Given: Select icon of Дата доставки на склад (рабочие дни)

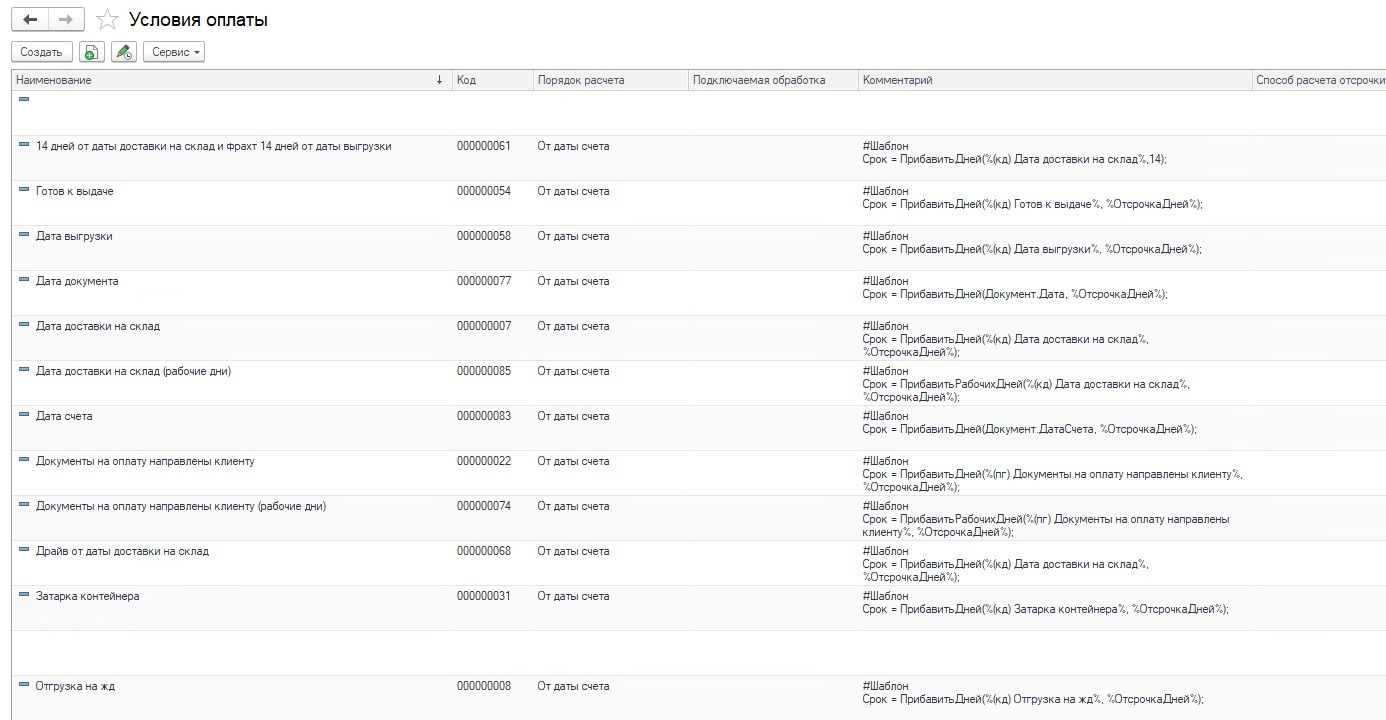Looking at the screenshot, I should click(x=24, y=369).
